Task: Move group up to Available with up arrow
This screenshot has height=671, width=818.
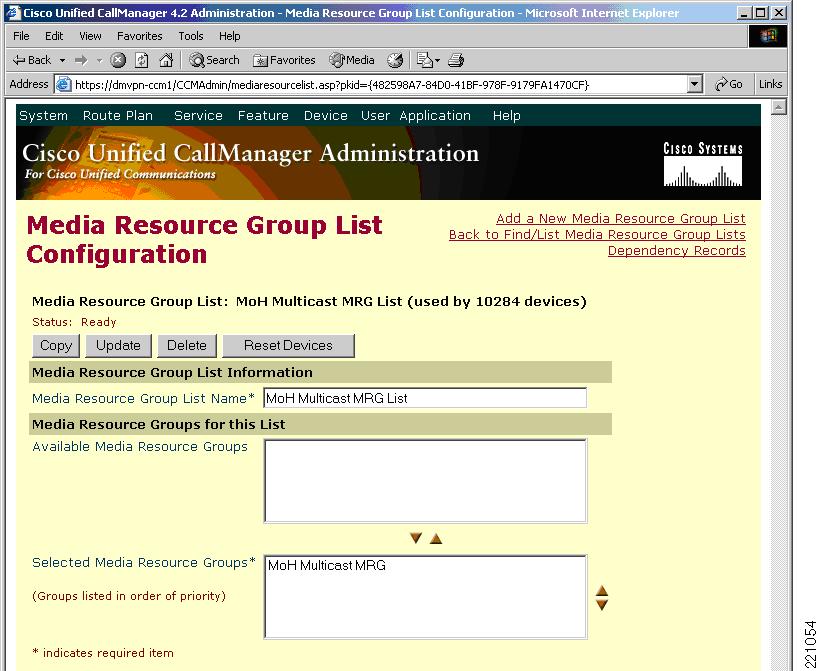Action: 436,538
